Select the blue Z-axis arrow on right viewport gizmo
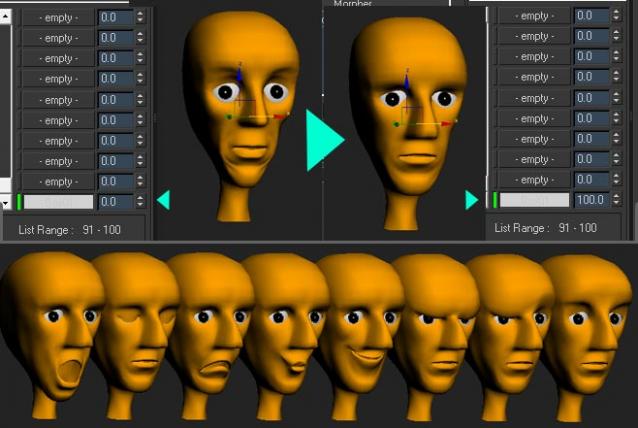 [407, 81]
